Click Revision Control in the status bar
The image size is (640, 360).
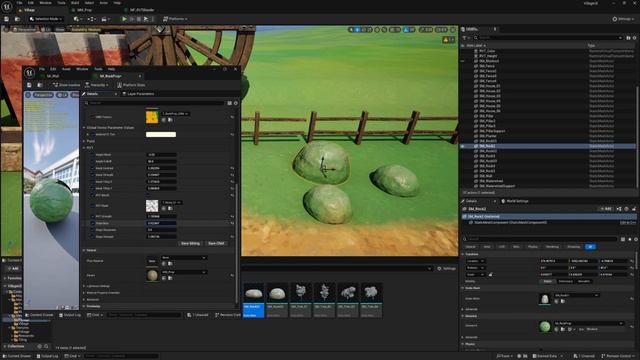point(619,356)
